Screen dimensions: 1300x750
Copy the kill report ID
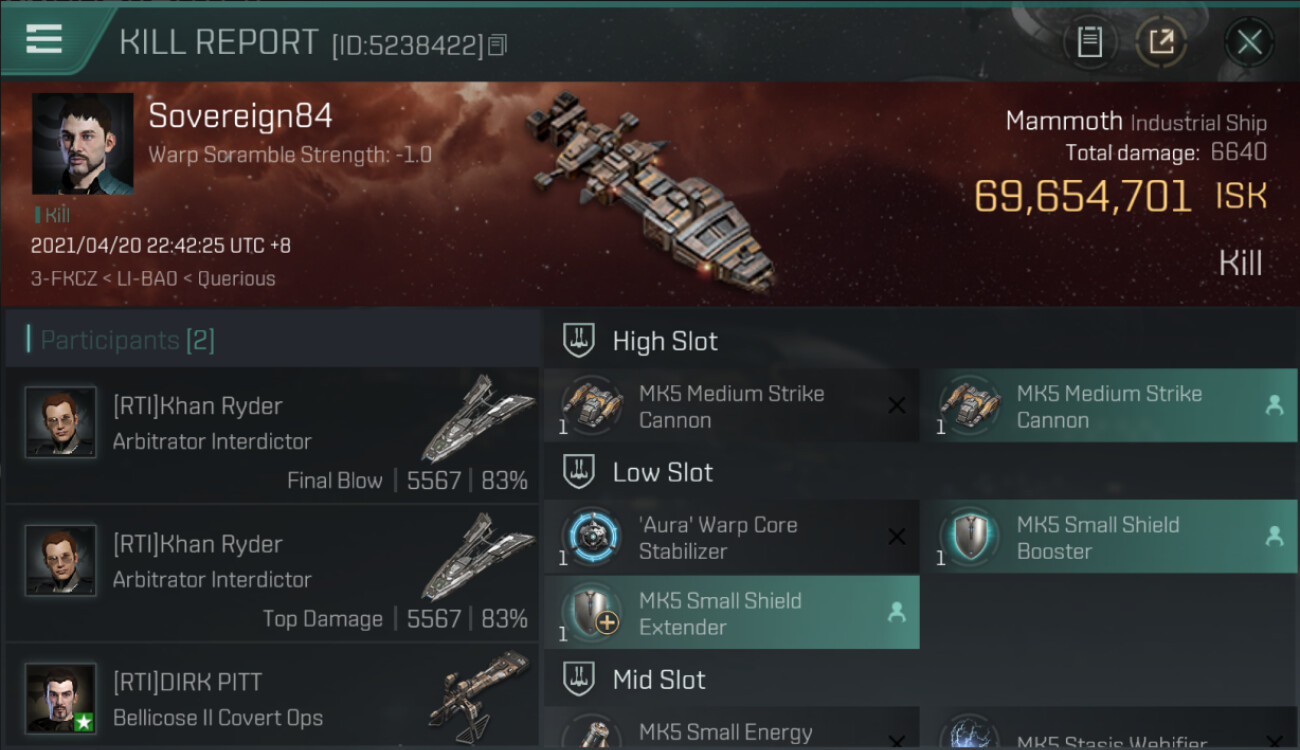click(498, 45)
